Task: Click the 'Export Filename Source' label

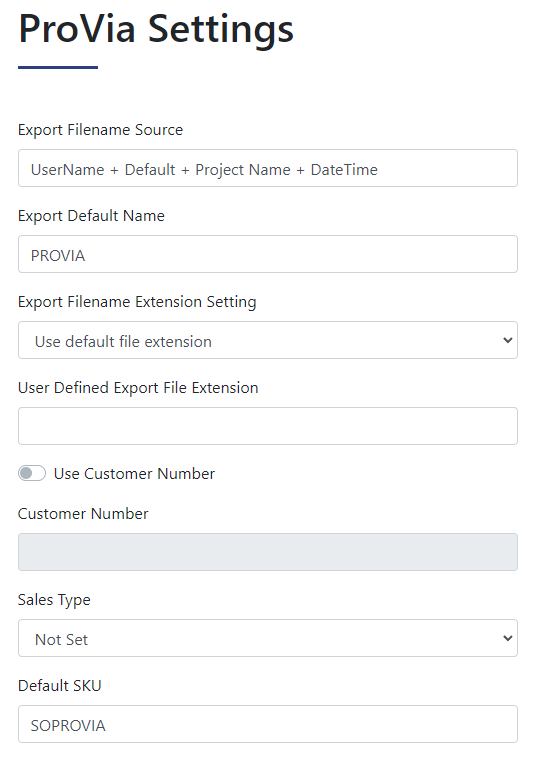Action: click(101, 130)
